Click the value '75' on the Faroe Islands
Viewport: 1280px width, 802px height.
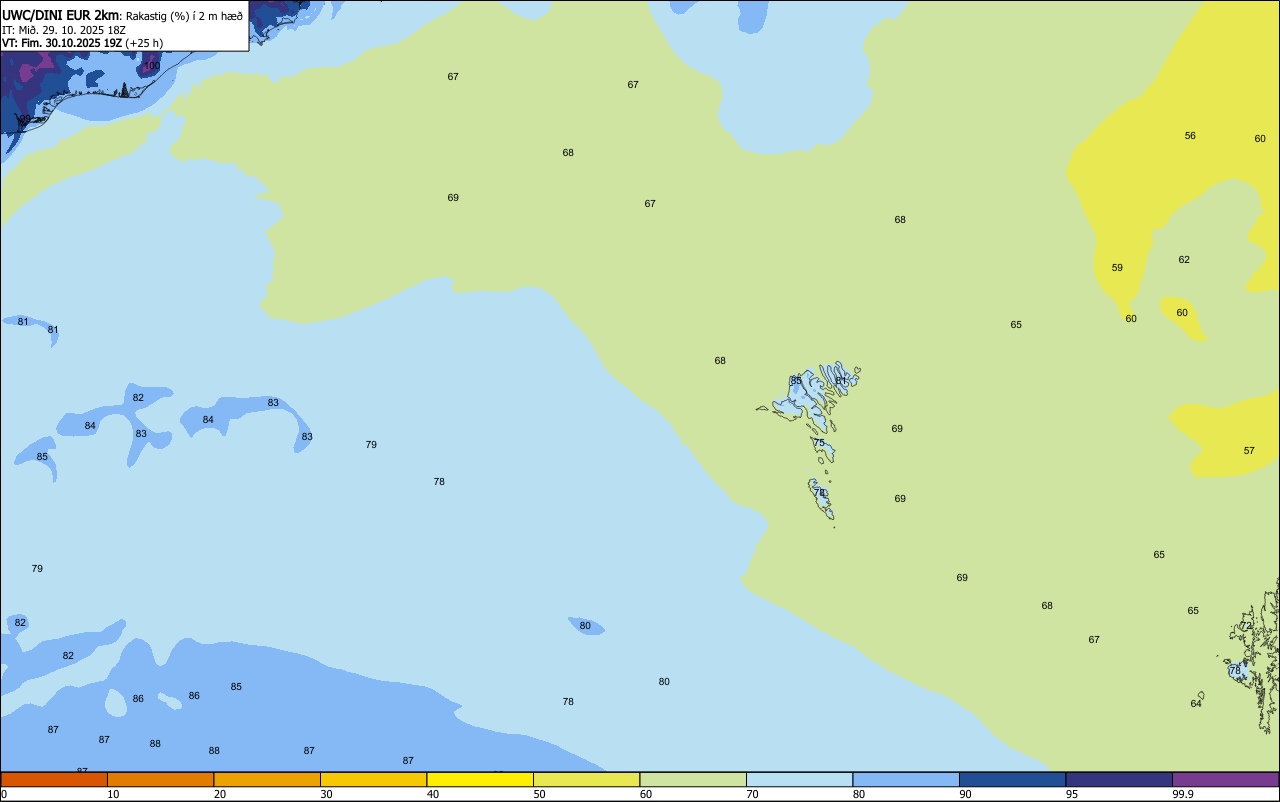819,443
